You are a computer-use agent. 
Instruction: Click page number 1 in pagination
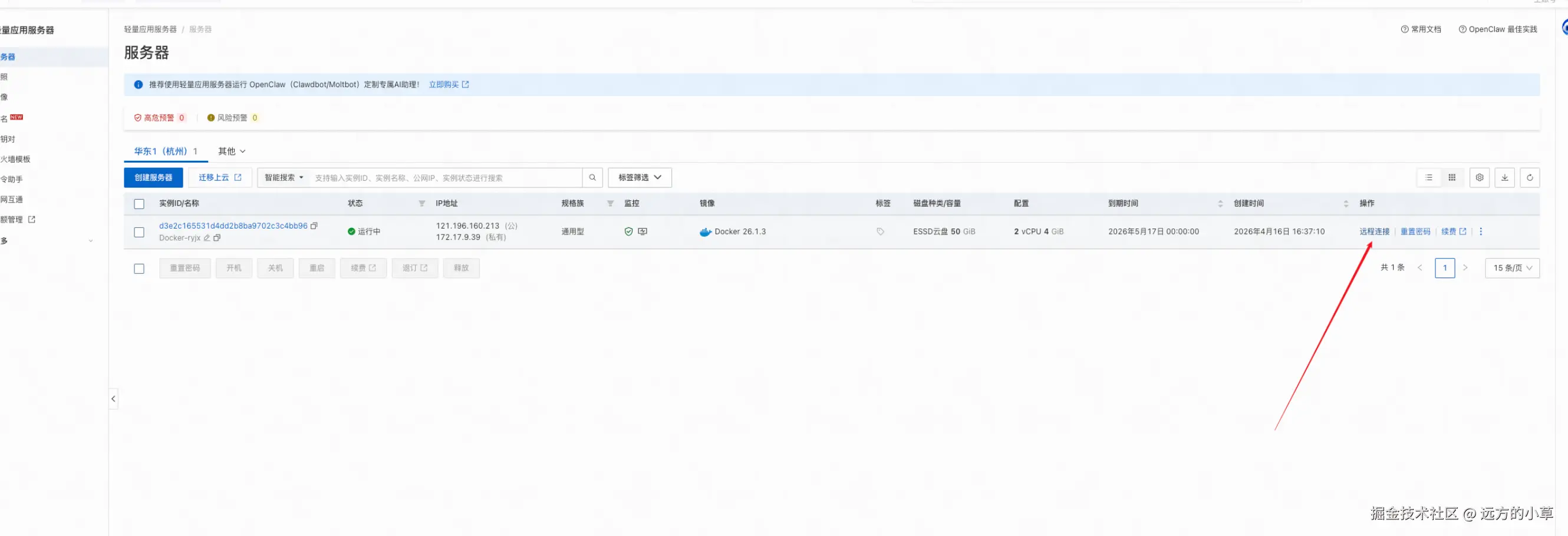point(1445,269)
